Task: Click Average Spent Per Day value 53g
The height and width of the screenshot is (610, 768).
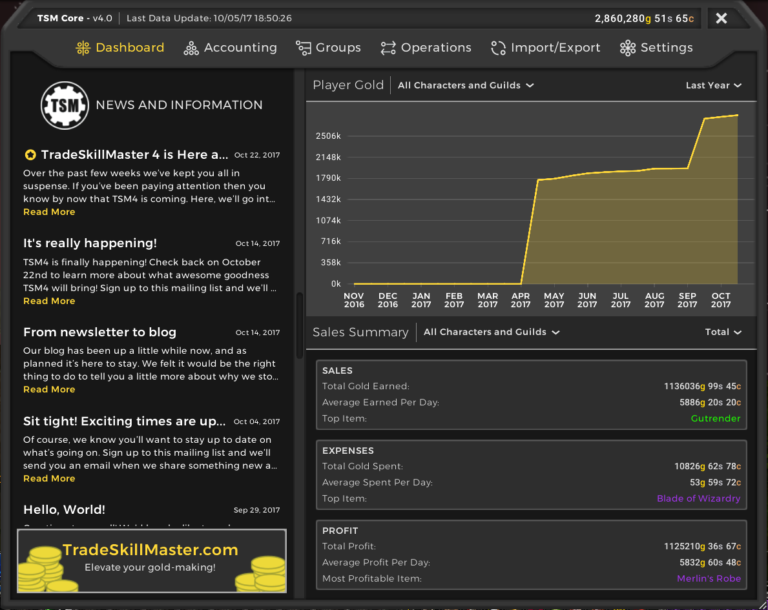Action: pyautogui.click(x=715, y=483)
